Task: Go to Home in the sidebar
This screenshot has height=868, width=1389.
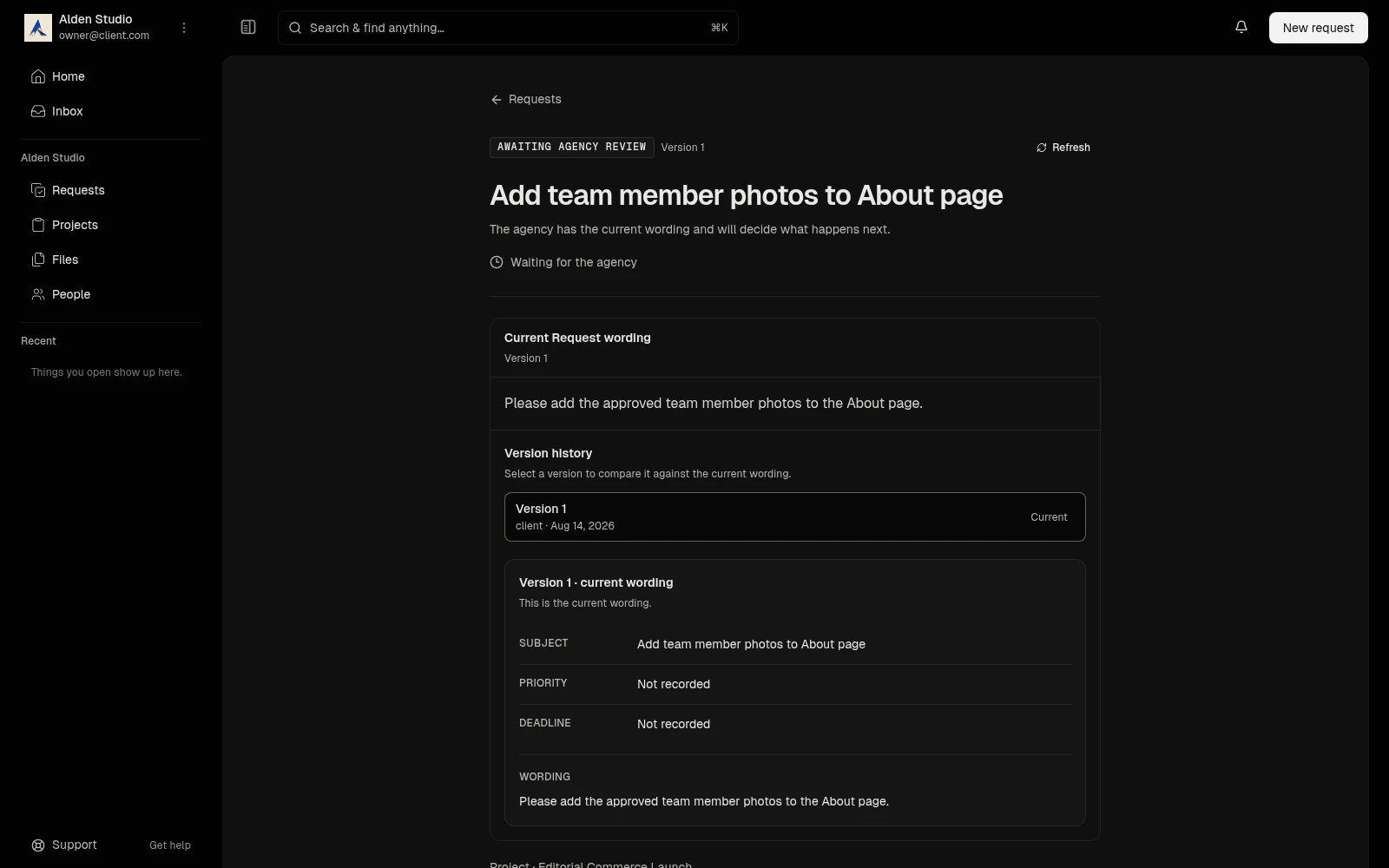Action: (111, 76)
